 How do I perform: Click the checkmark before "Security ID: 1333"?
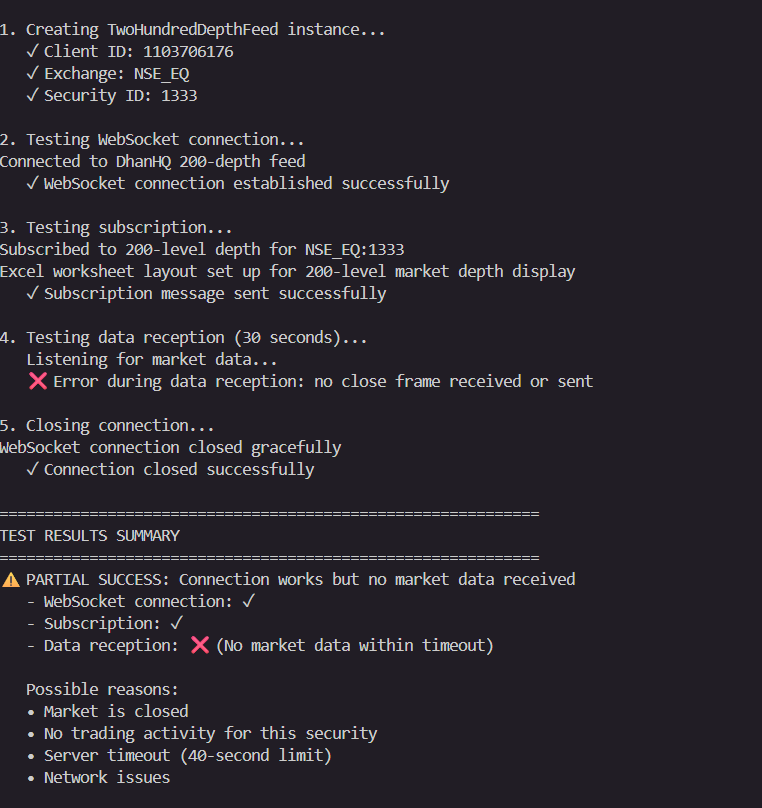click(x=32, y=95)
